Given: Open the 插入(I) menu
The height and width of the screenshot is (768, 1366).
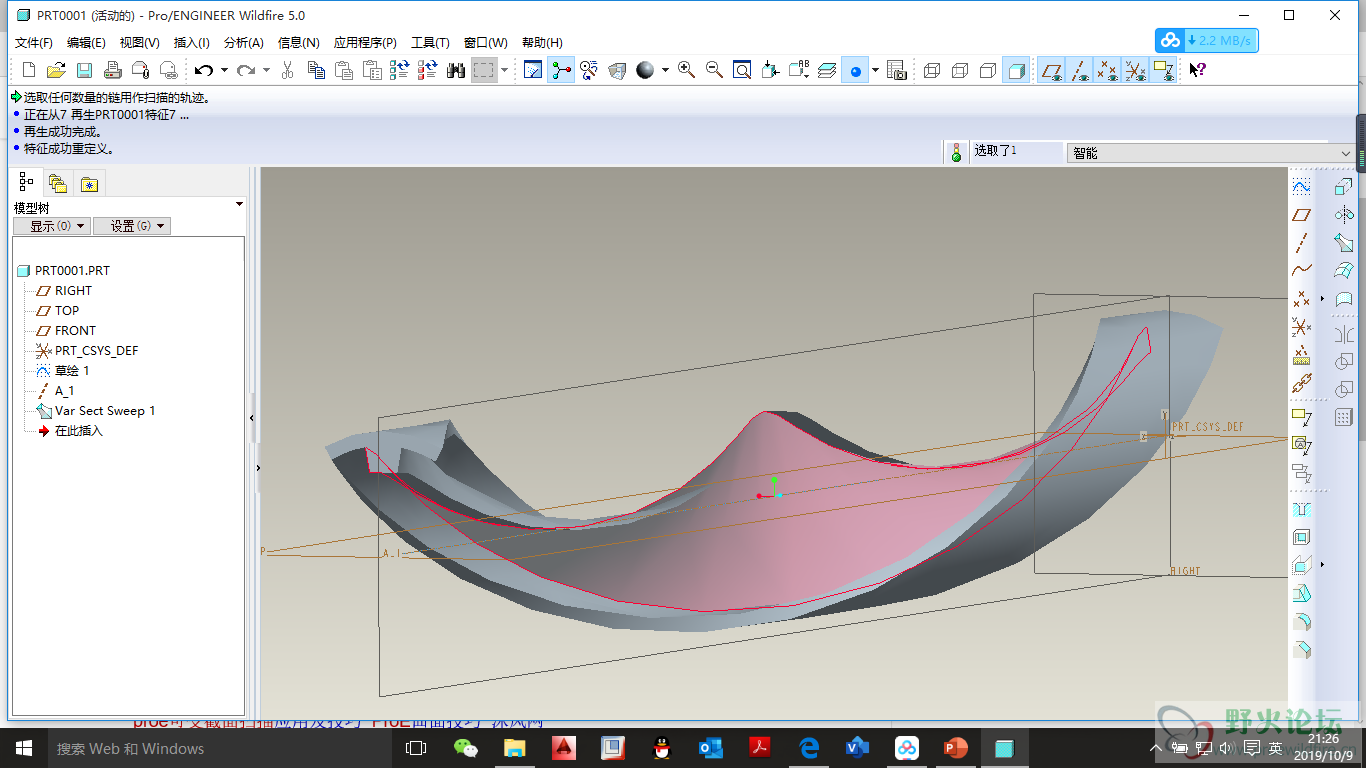Looking at the screenshot, I should [x=191, y=43].
